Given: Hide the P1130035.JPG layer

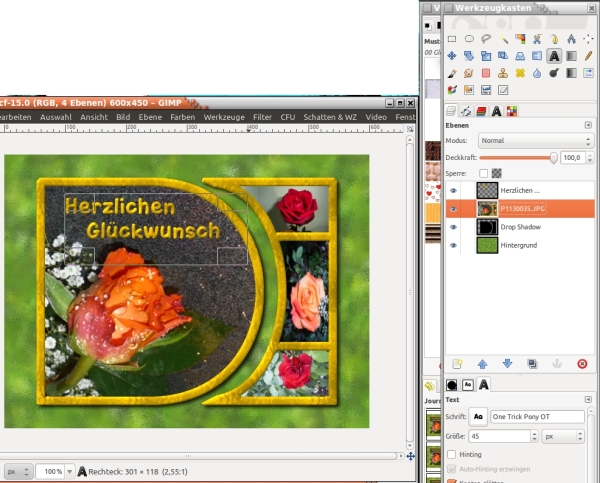Looking at the screenshot, I should (453, 209).
